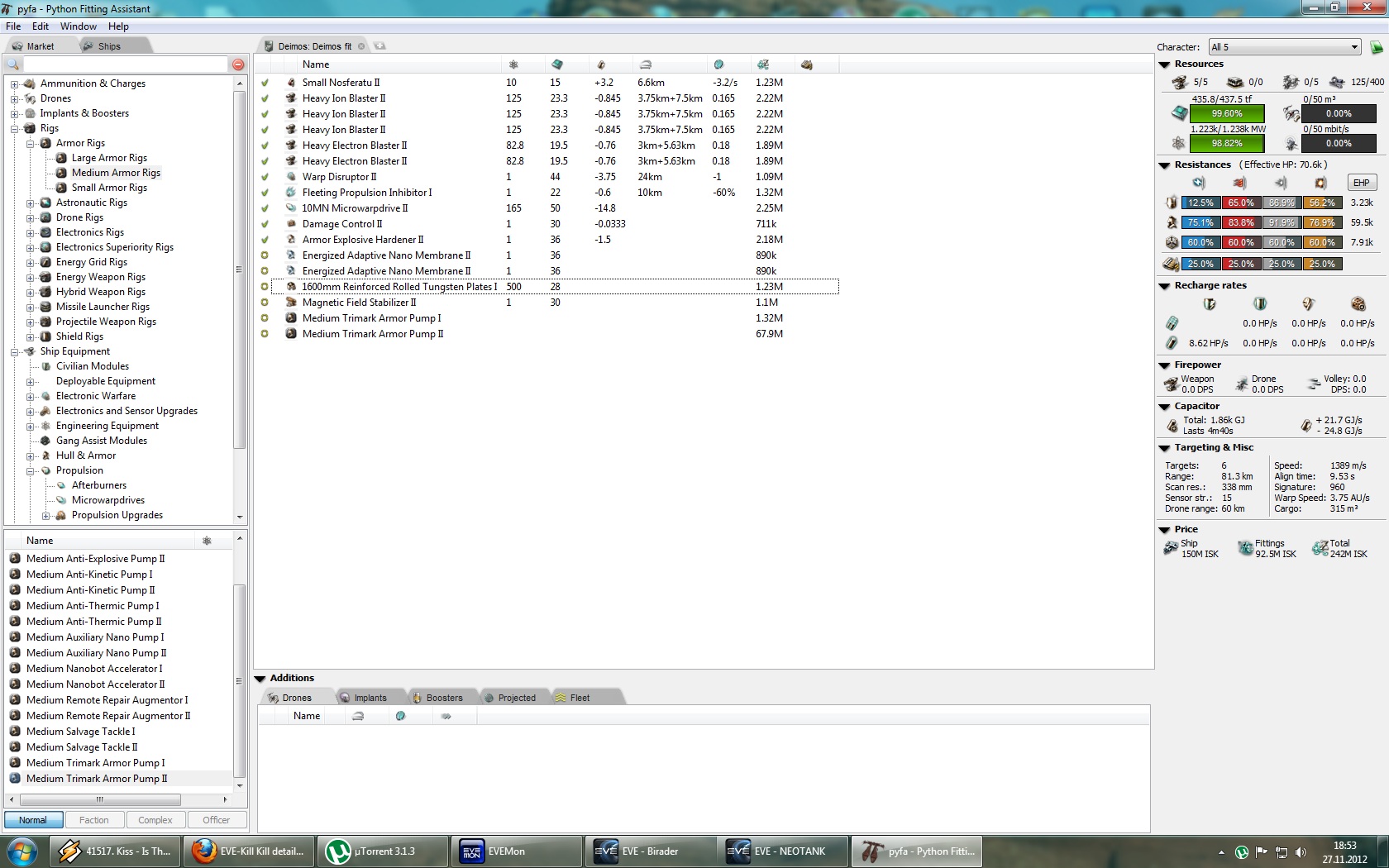Click the calibration points icon
The height and width of the screenshot is (868, 1389).
(x=1337, y=82)
